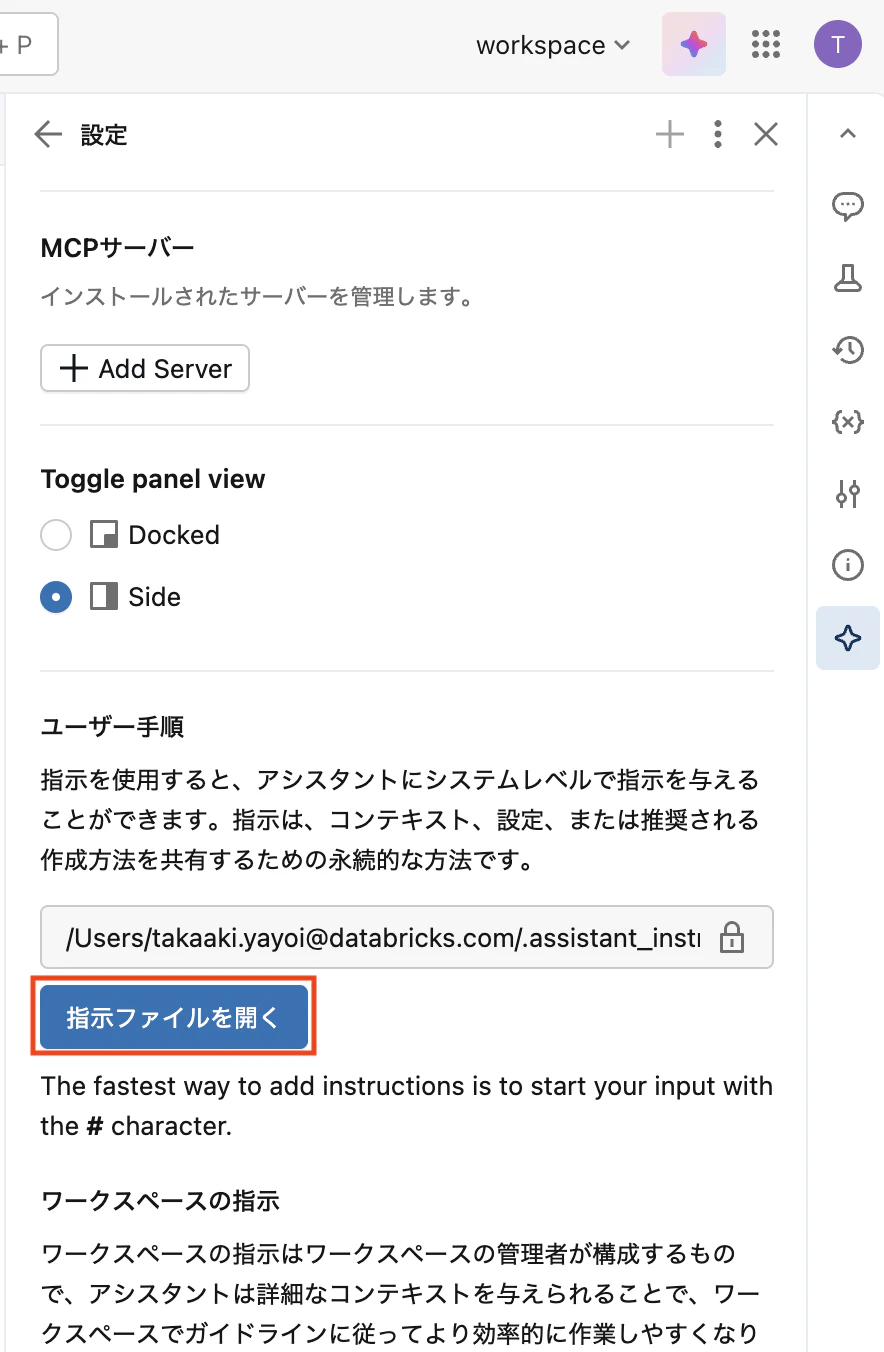Image resolution: width=884 pixels, height=1352 pixels.
Task: Click the user avatar circled T
Action: (837, 44)
